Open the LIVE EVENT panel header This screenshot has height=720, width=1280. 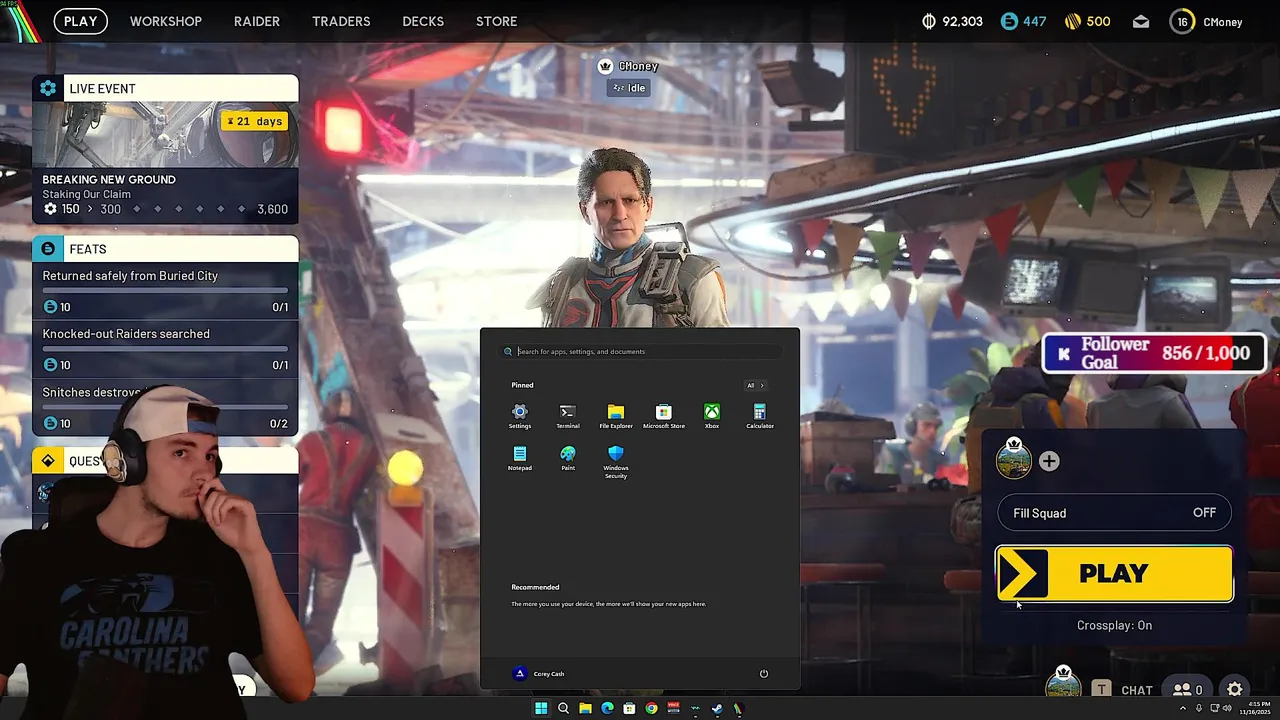pyautogui.click(x=165, y=88)
